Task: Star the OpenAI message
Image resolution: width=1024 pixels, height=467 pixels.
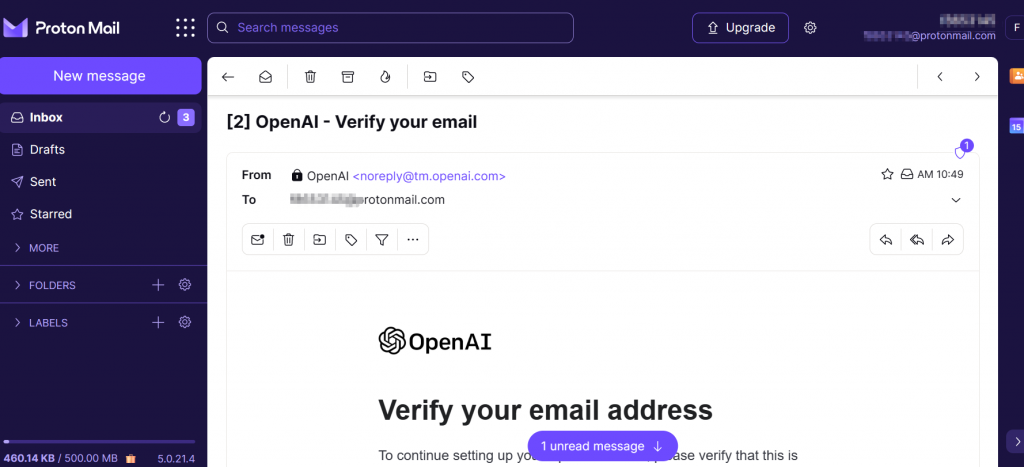Action: pyautogui.click(x=887, y=175)
